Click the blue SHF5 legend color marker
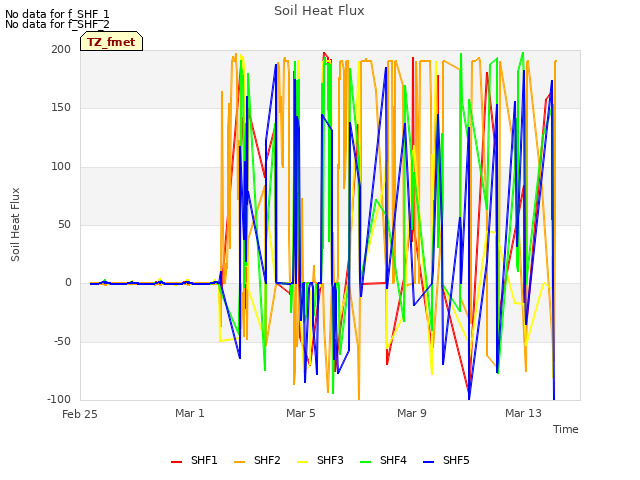 pos(429,462)
